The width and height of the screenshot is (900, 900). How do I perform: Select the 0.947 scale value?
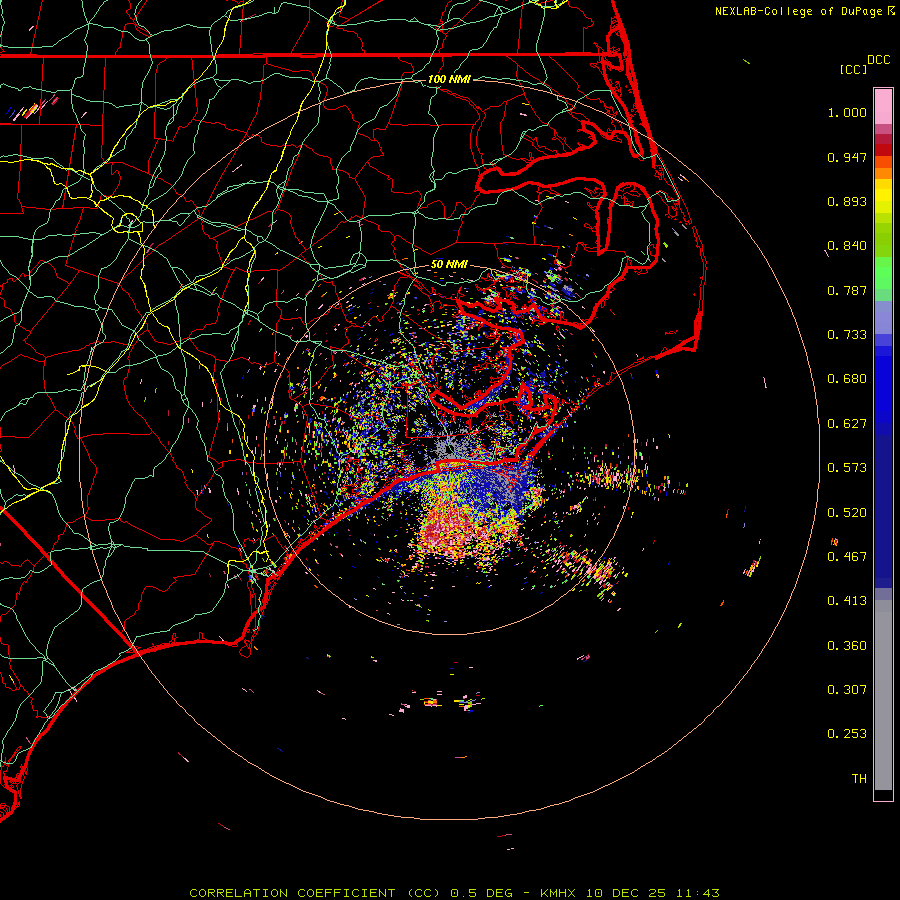pyautogui.click(x=847, y=157)
